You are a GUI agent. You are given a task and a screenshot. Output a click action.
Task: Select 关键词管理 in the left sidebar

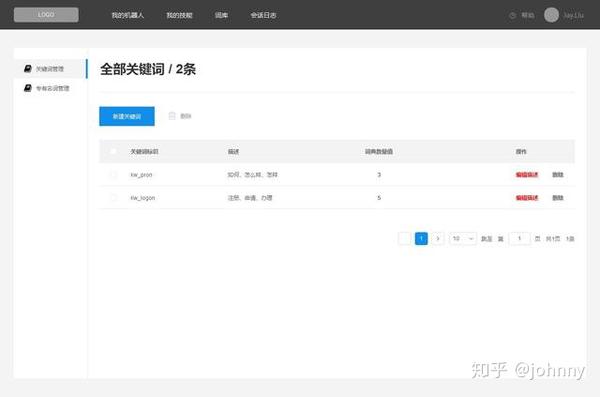click(x=50, y=69)
